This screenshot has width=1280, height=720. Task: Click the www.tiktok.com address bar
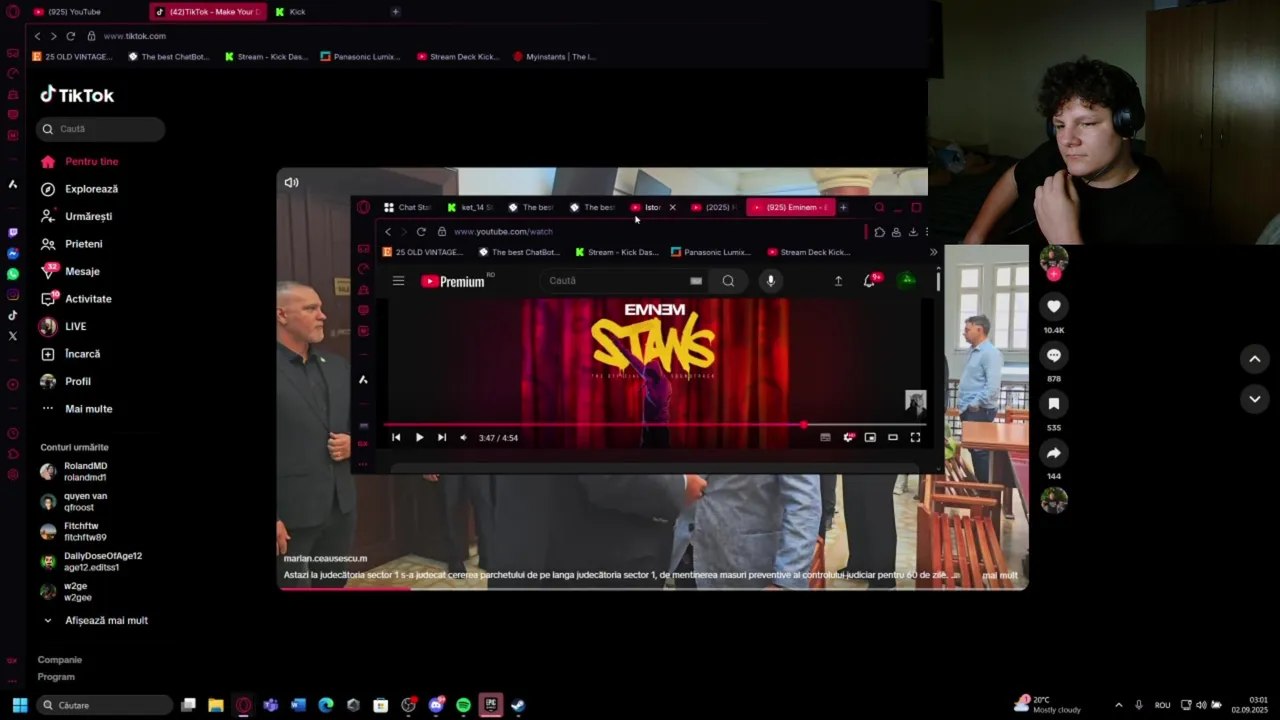coord(134,36)
